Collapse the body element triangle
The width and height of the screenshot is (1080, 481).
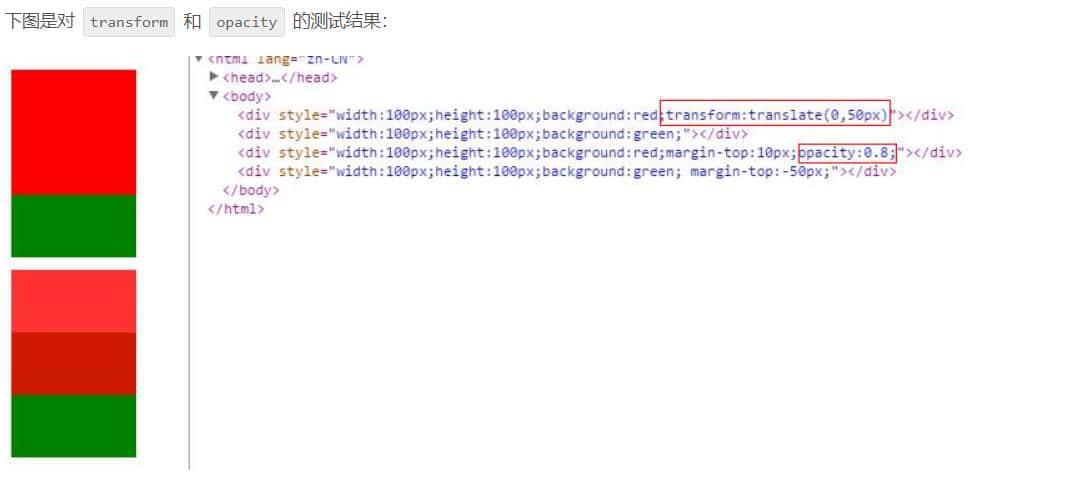[214, 96]
